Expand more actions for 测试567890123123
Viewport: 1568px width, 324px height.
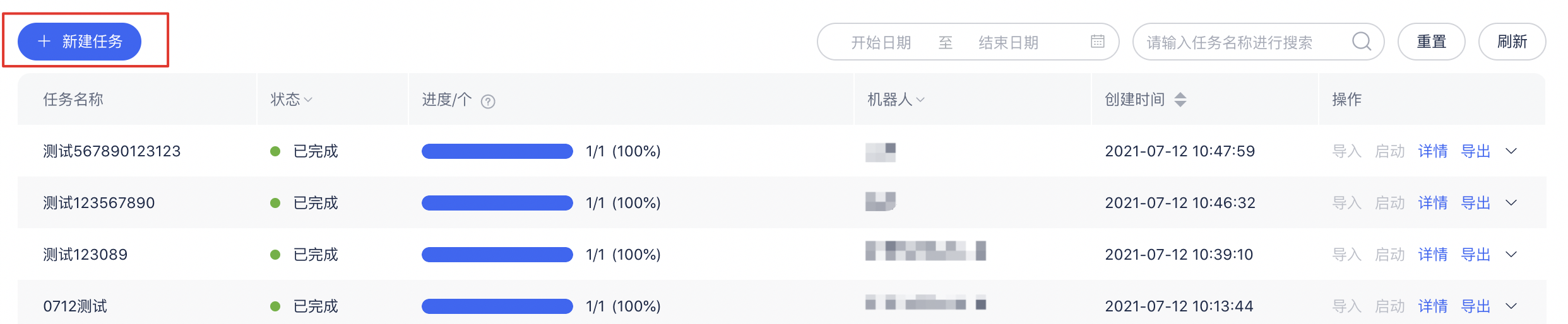(x=1511, y=151)
